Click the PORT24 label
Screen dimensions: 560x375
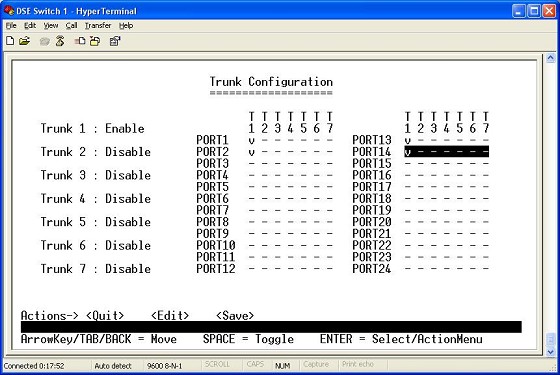click(372, 269)
